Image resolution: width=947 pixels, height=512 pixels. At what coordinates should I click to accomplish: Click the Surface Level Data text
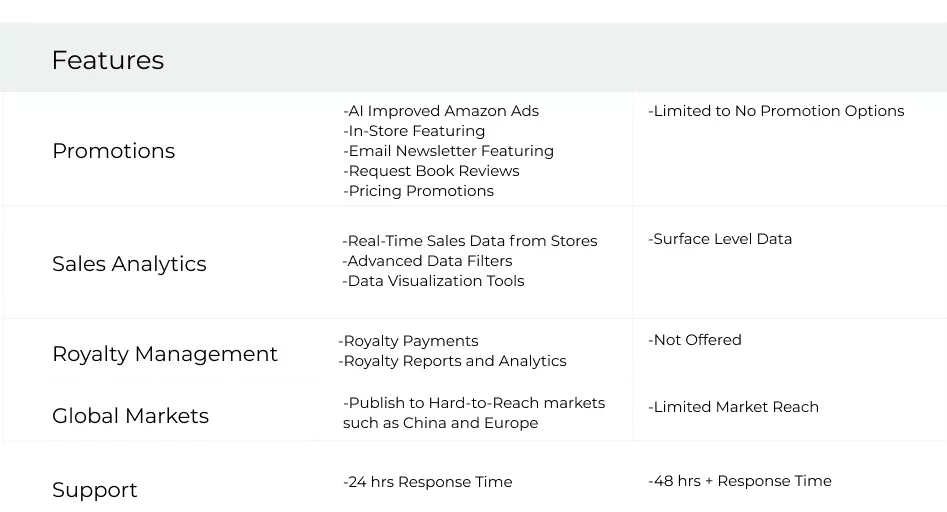pyautogui.click(x=720, y=239)
